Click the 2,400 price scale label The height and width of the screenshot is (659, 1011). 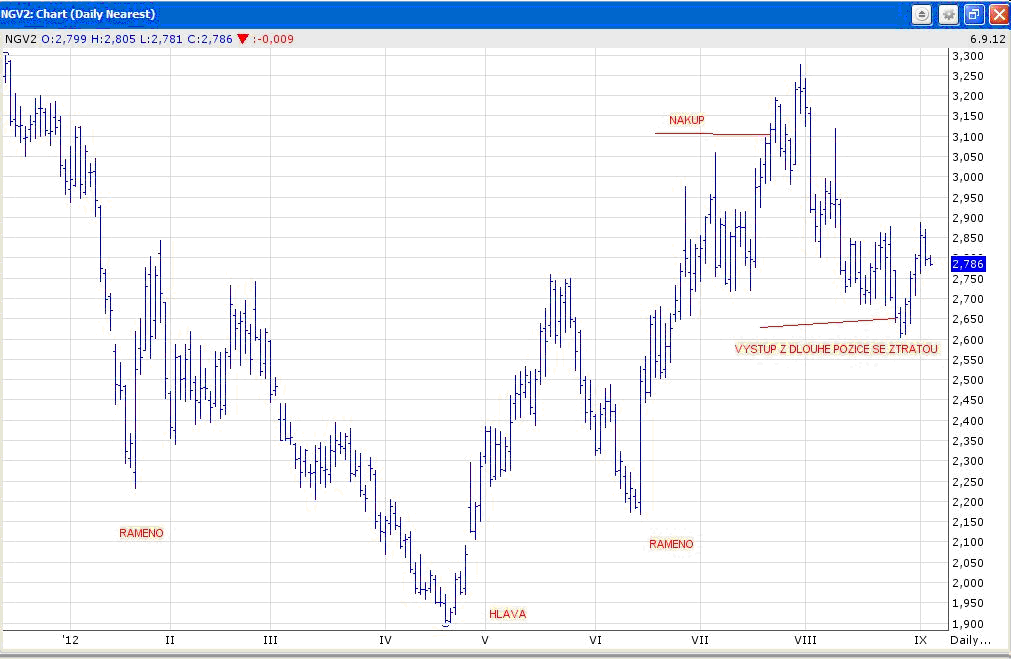coord(968,421)
